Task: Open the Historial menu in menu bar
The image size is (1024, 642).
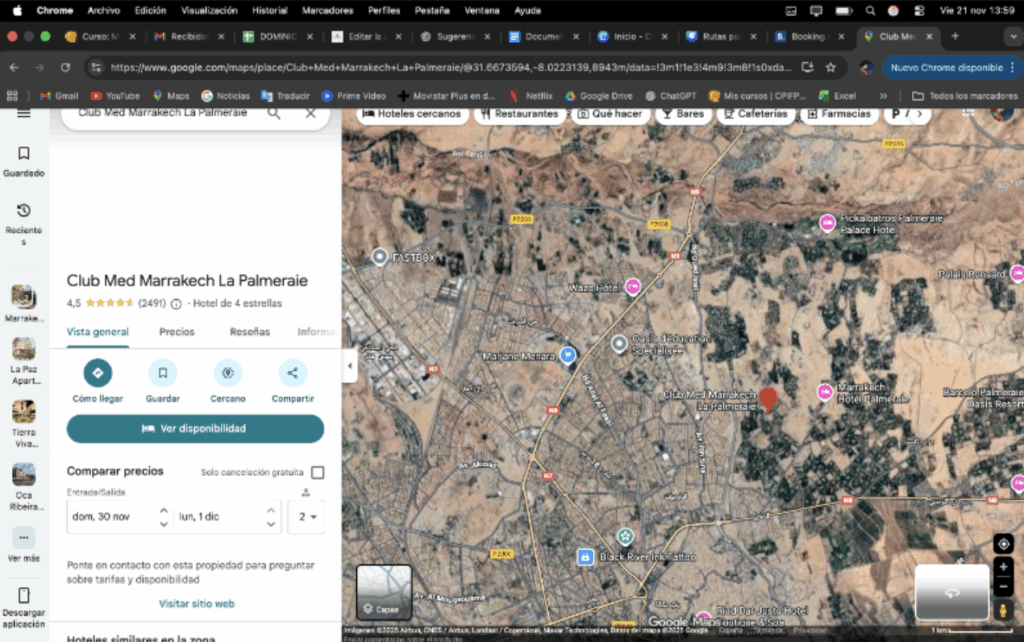Action: (x=270, y=10)
